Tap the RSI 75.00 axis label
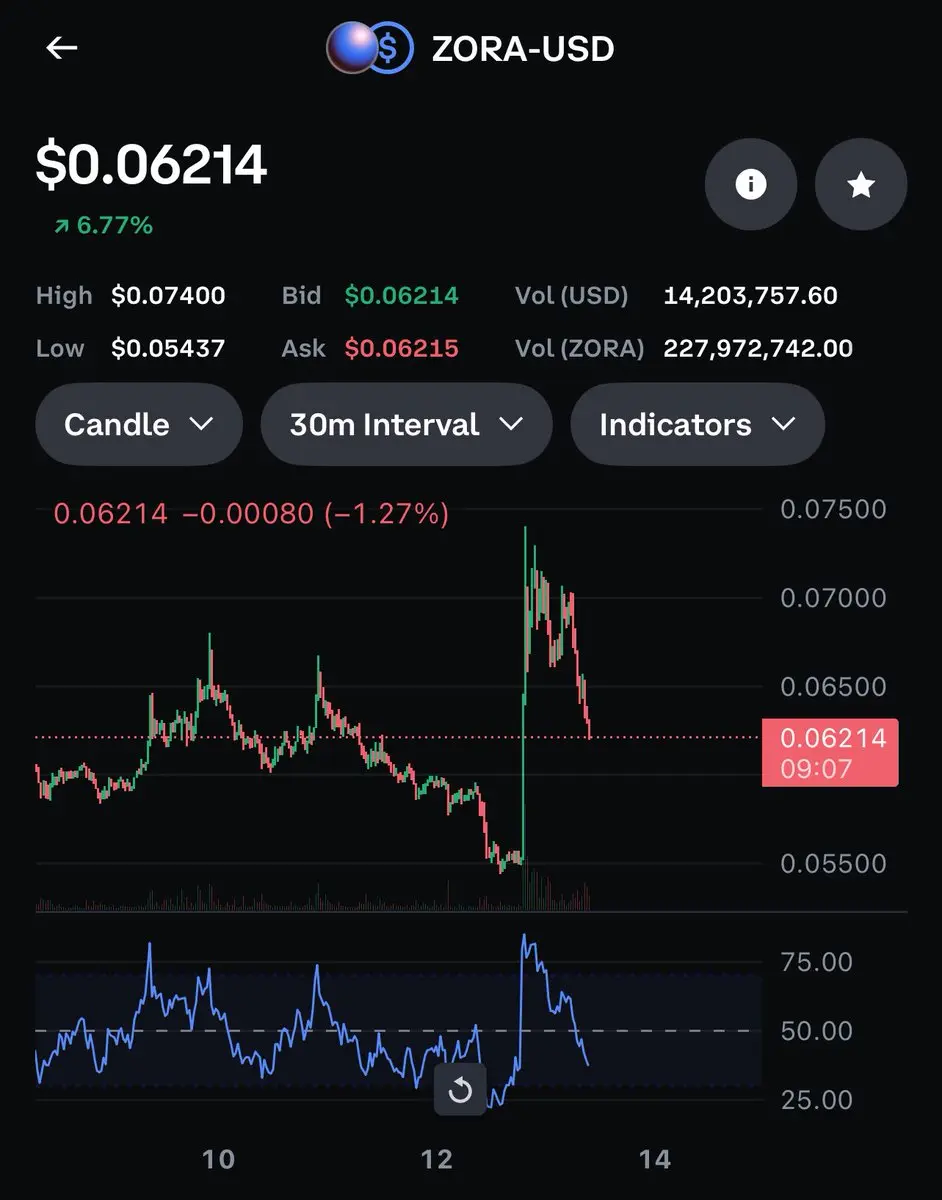 817,962
